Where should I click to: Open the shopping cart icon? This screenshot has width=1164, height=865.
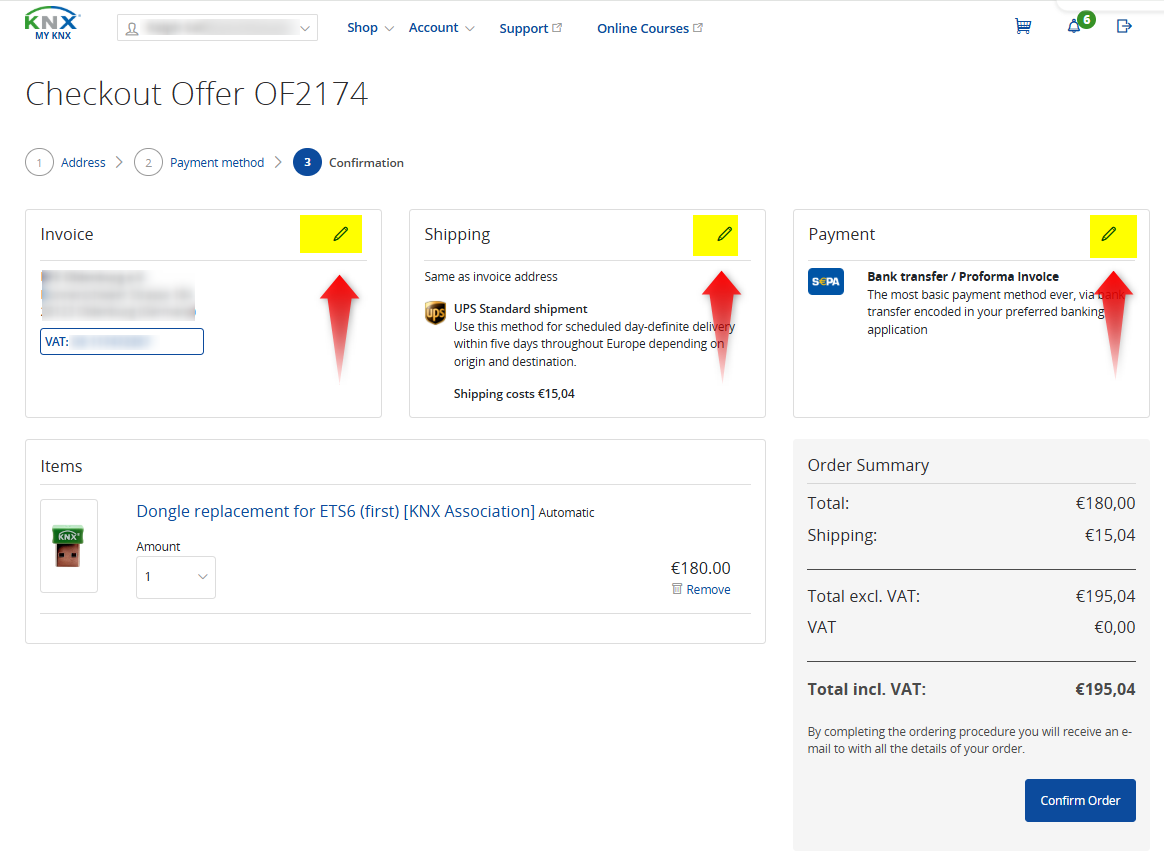1023,27
